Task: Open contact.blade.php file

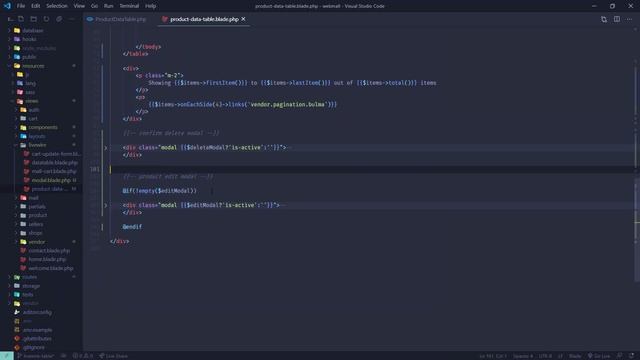Action: point(49,251)
